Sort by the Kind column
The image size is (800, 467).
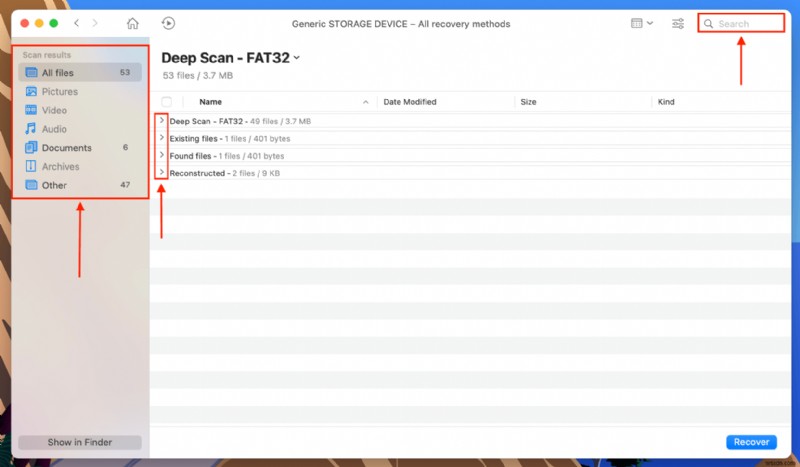[666, 102]
